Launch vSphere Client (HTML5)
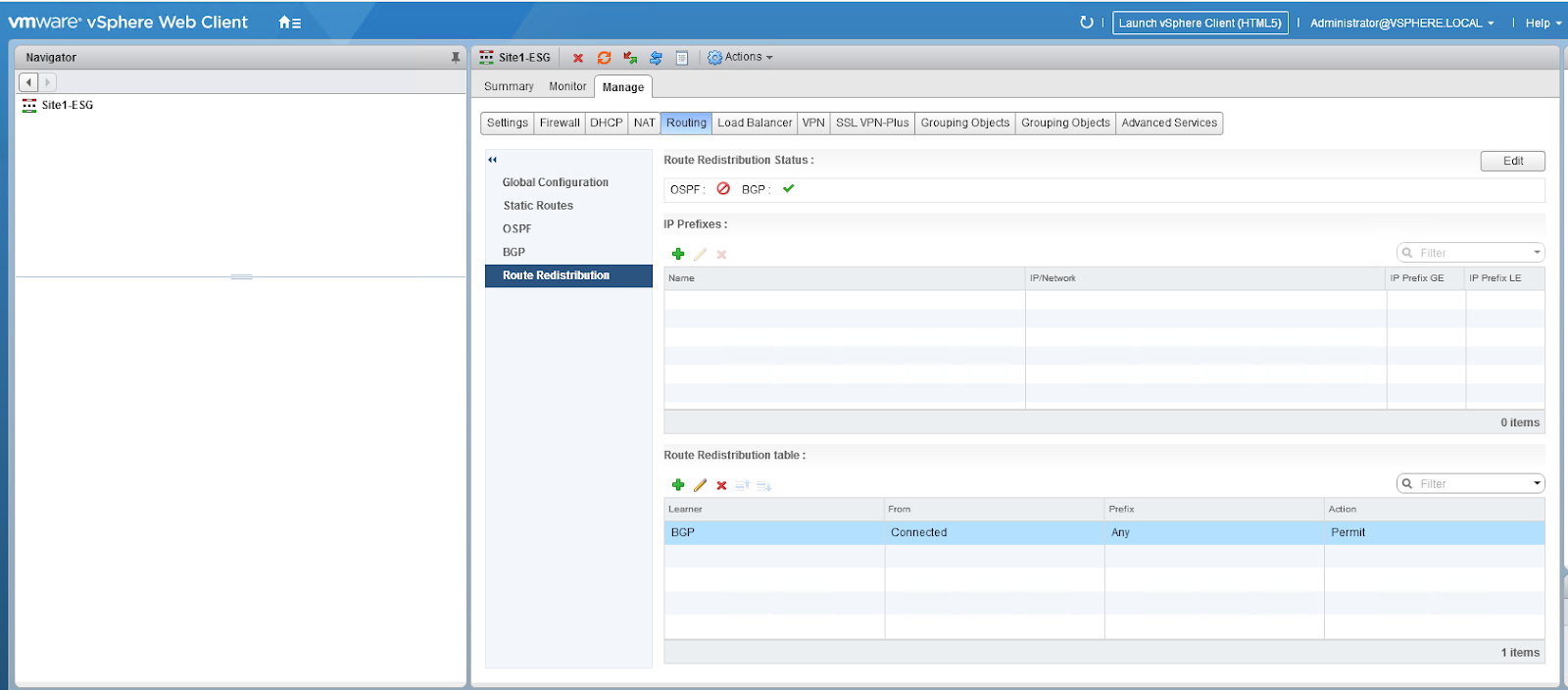Image resolution: width=1568 pixels, height=690 pixels. coord(1200,23)
